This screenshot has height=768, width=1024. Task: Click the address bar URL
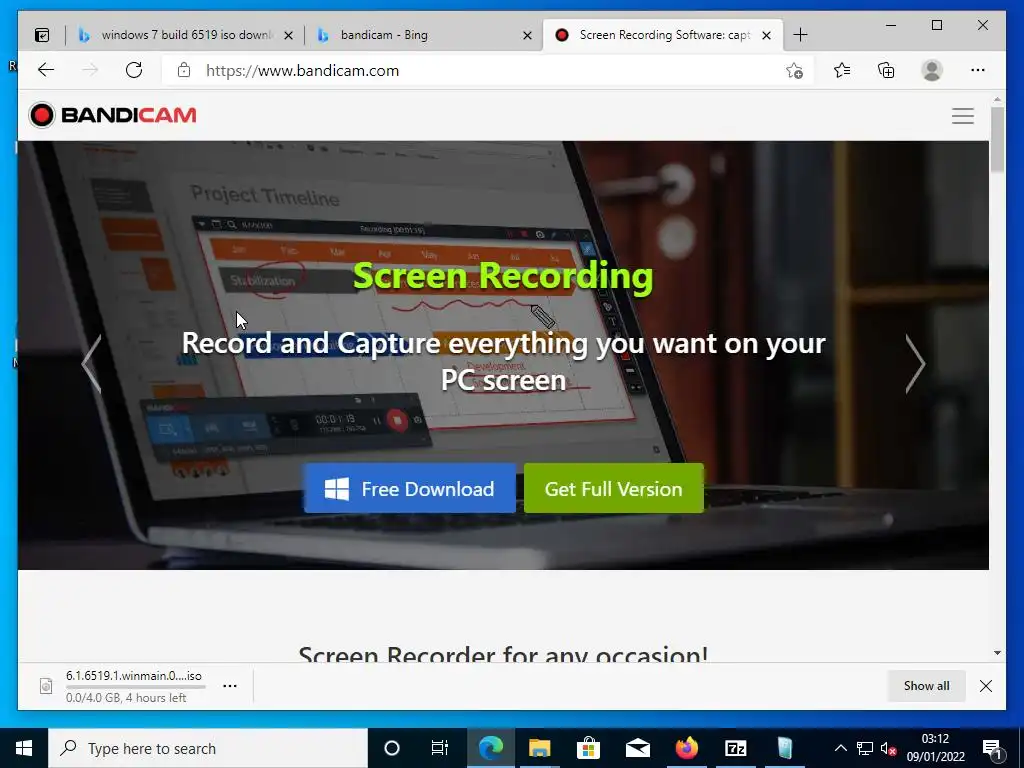click(x=302, y=71)
